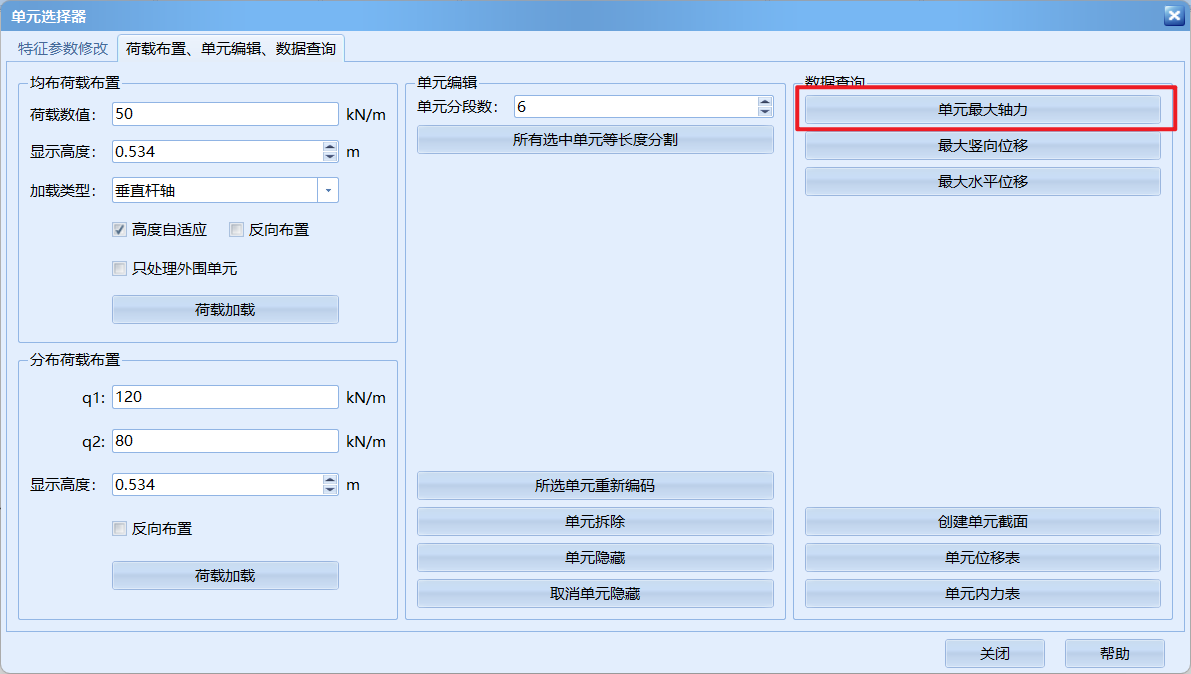Close the 单元选择器 dialog window
1191x674 pixels.
click(x=1173, y=15)
